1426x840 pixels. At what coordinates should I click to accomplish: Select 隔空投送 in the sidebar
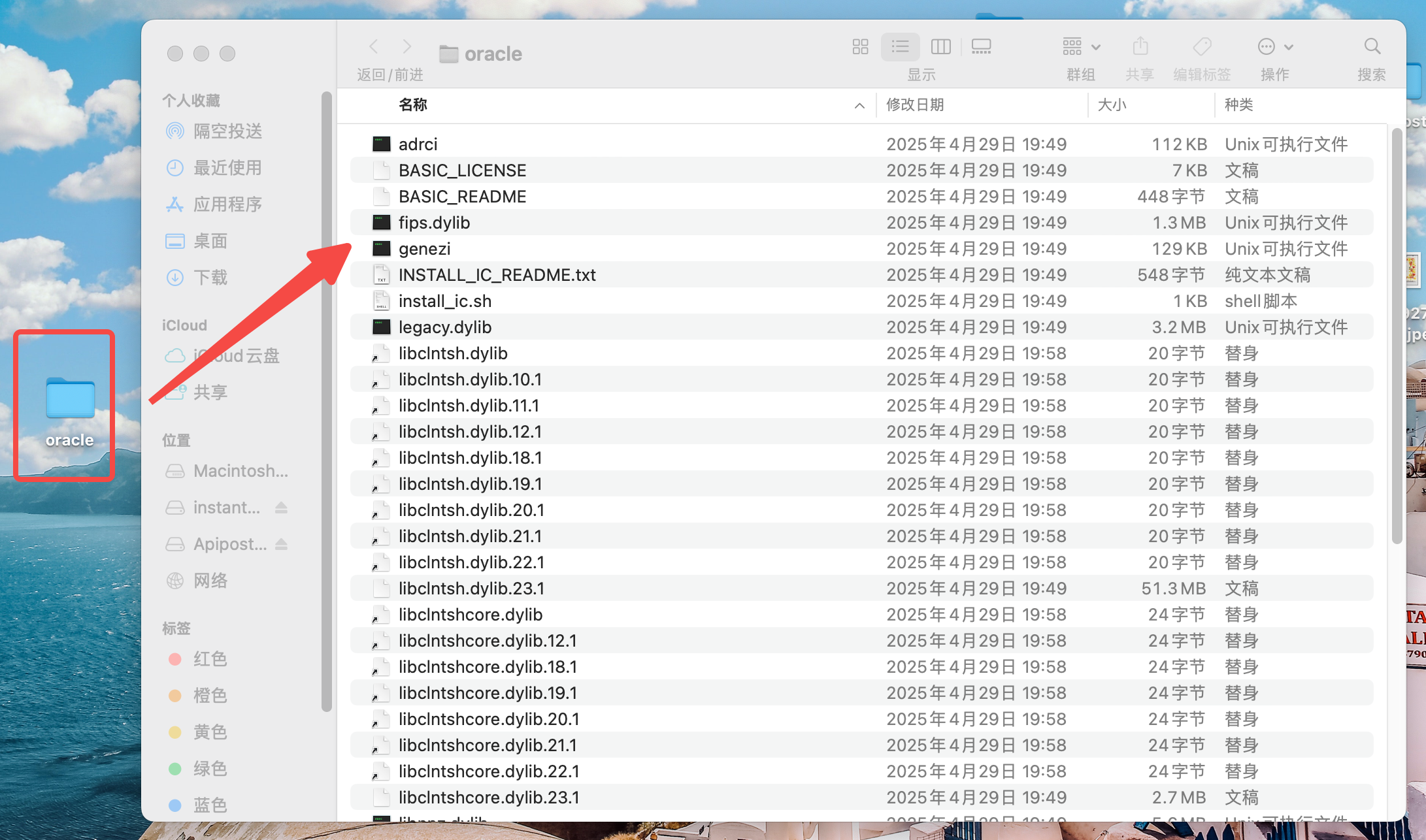(x=229, y=131)
